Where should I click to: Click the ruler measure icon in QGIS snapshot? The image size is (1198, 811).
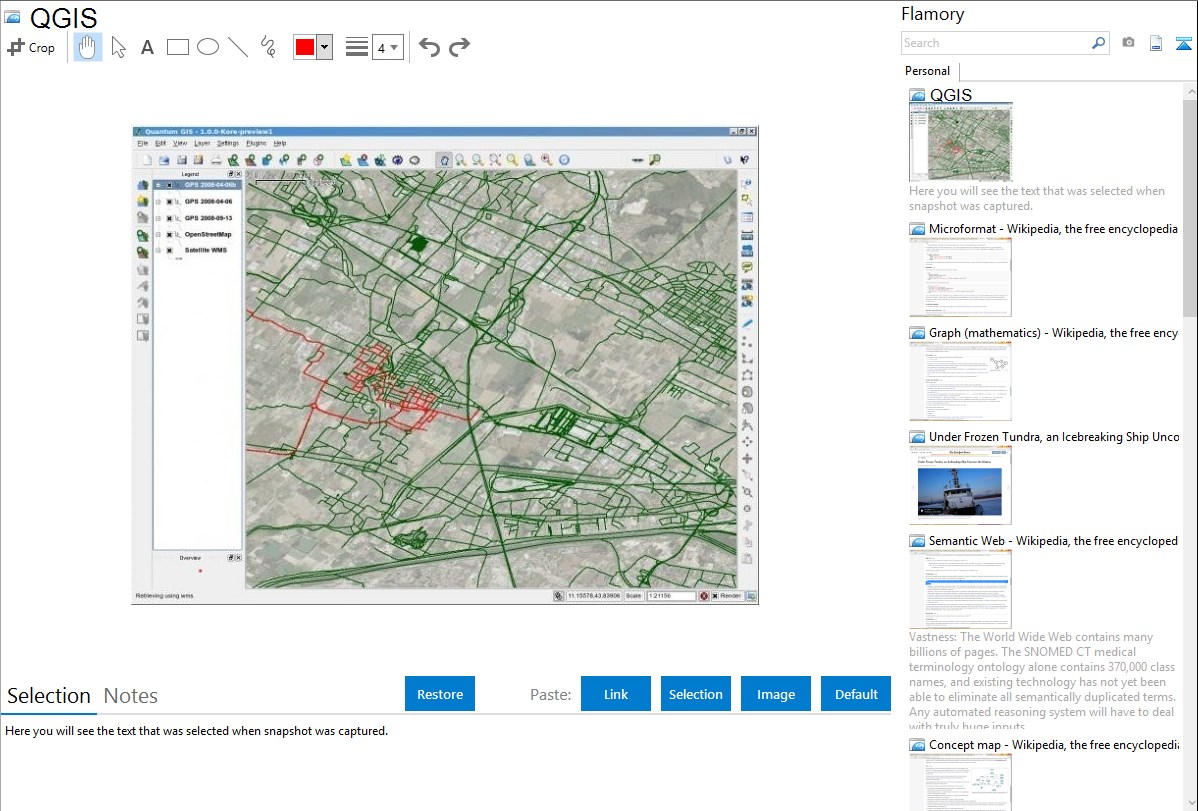637,160
